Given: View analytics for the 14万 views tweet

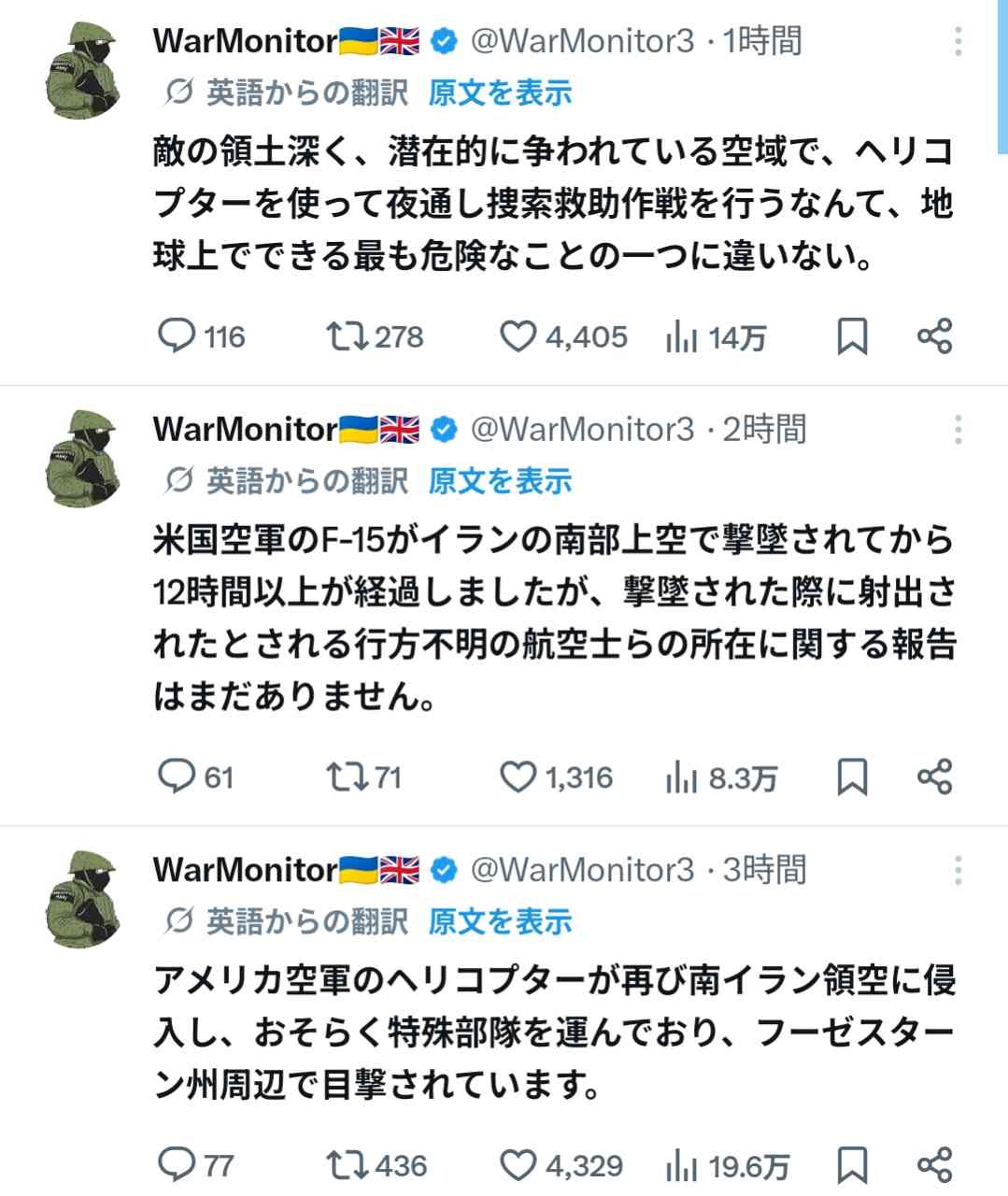Looking at the screenshot, I should 682,336.
